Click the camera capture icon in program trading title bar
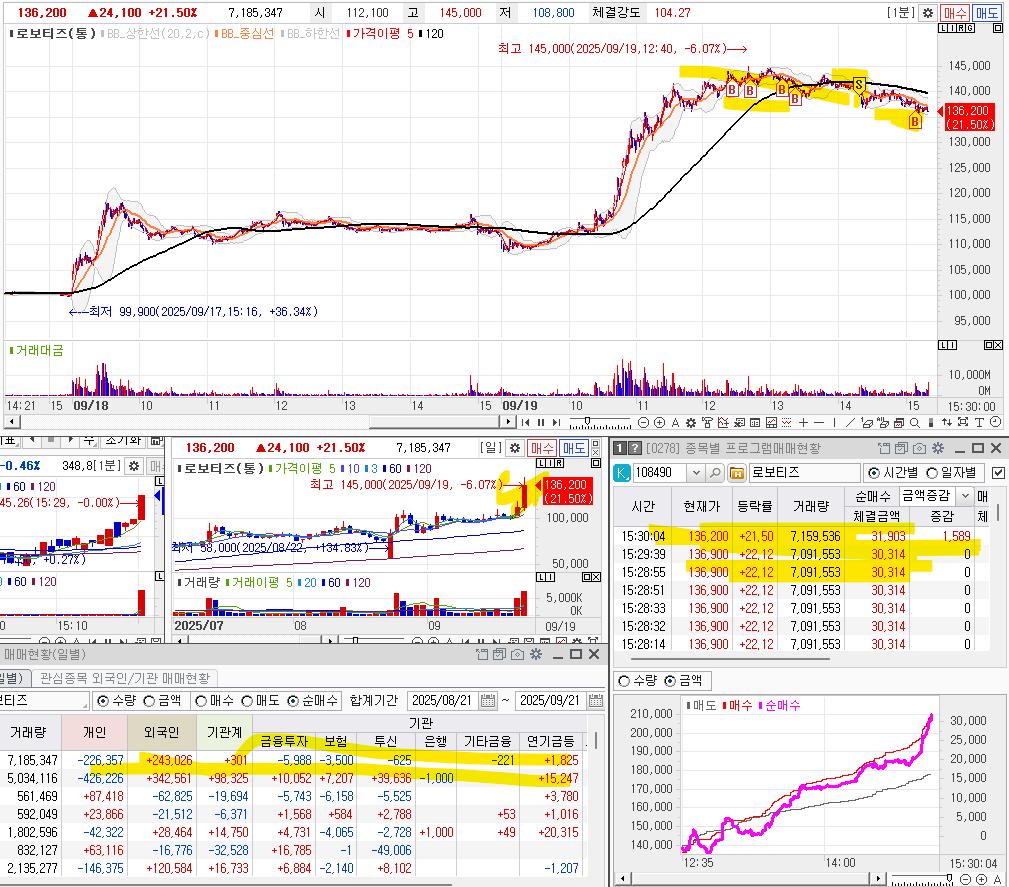Screen dimensions: 1009x887 [920, 448]
